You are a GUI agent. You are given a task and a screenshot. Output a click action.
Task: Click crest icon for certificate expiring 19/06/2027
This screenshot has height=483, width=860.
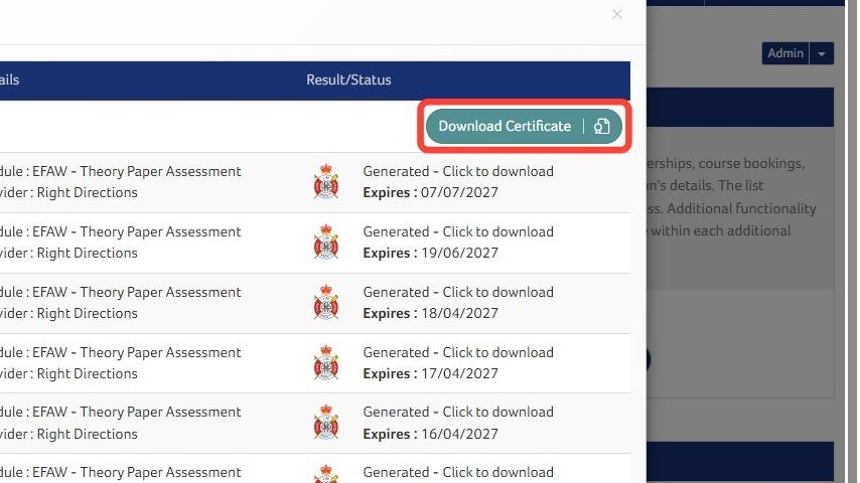326,242
